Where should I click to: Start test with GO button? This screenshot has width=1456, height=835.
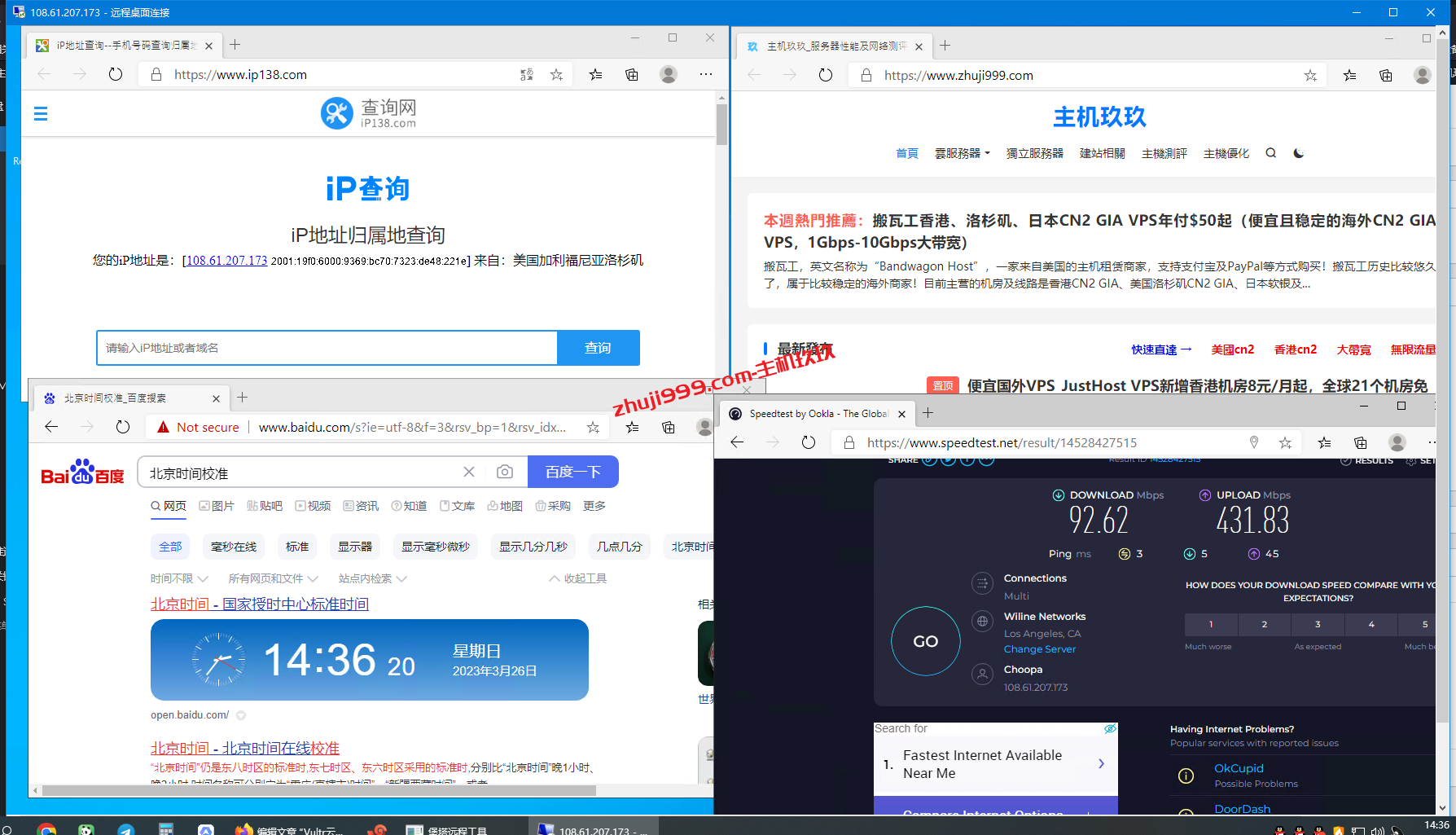(926, 641)
